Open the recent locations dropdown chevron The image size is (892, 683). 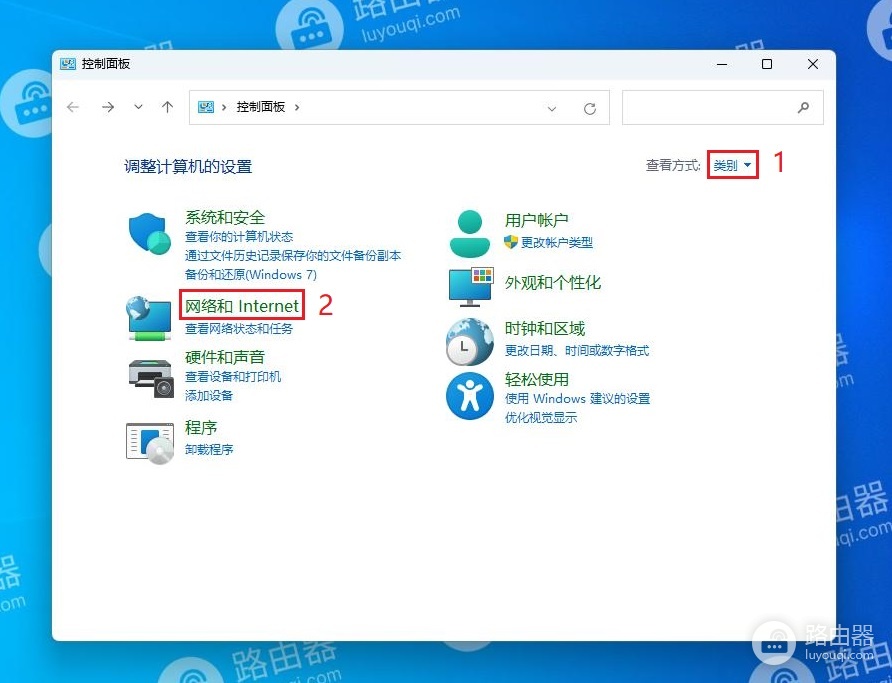click(x=138, y=107)
